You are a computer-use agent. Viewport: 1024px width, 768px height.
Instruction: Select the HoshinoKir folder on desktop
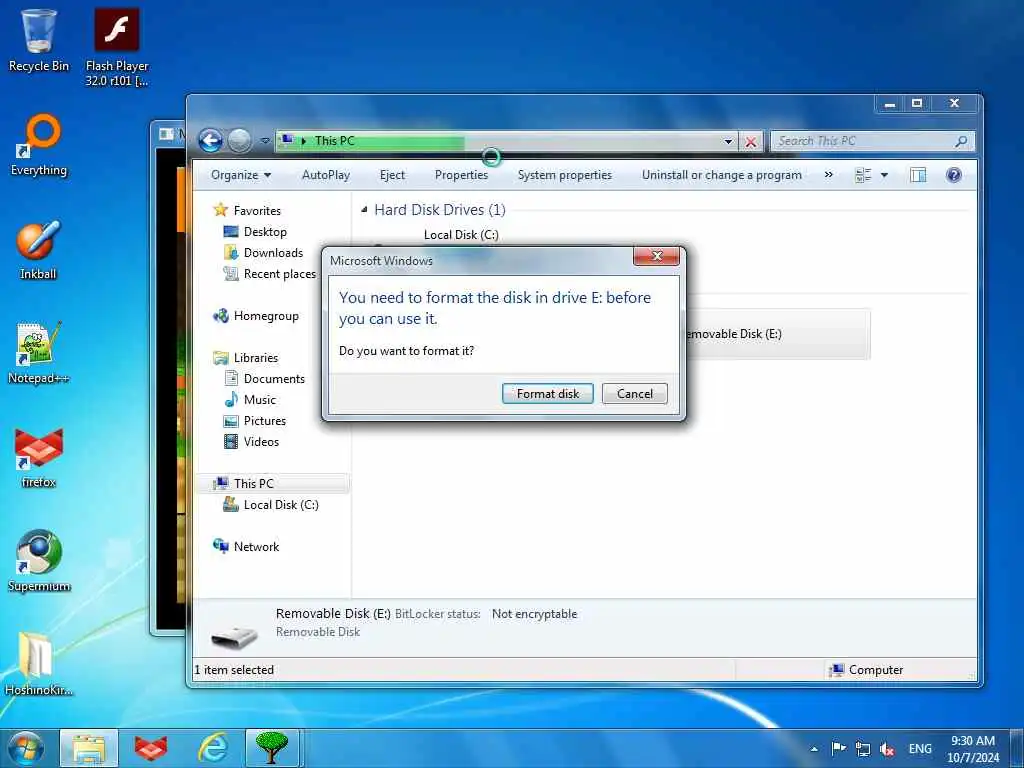pyautogui.click(x=39, y=664)
